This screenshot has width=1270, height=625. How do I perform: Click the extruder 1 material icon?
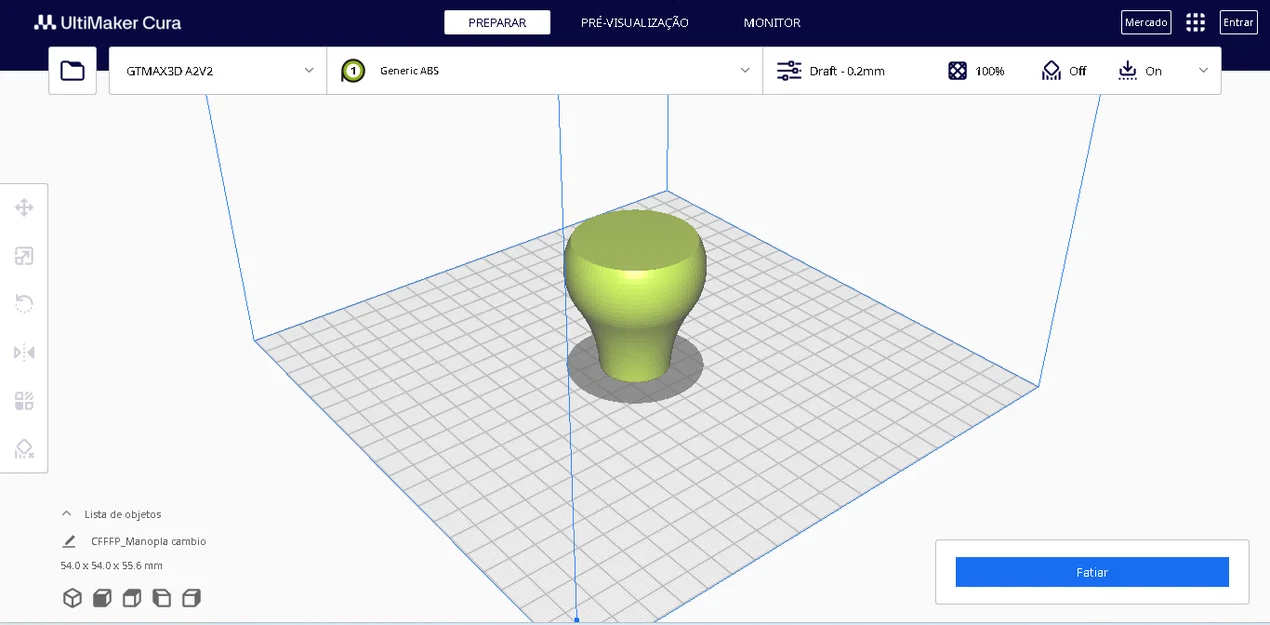353,71
